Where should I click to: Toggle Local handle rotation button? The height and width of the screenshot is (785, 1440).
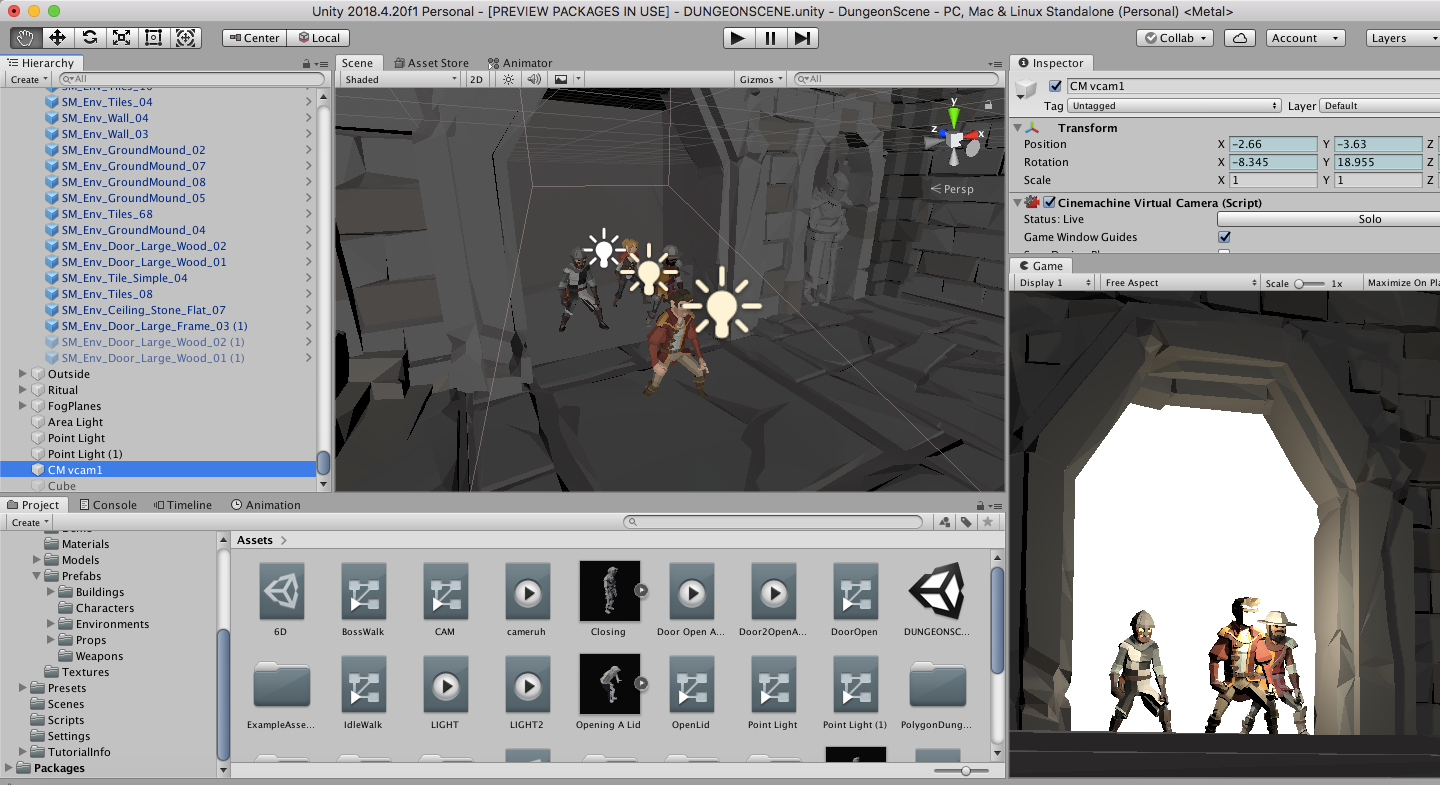point(319,38)
